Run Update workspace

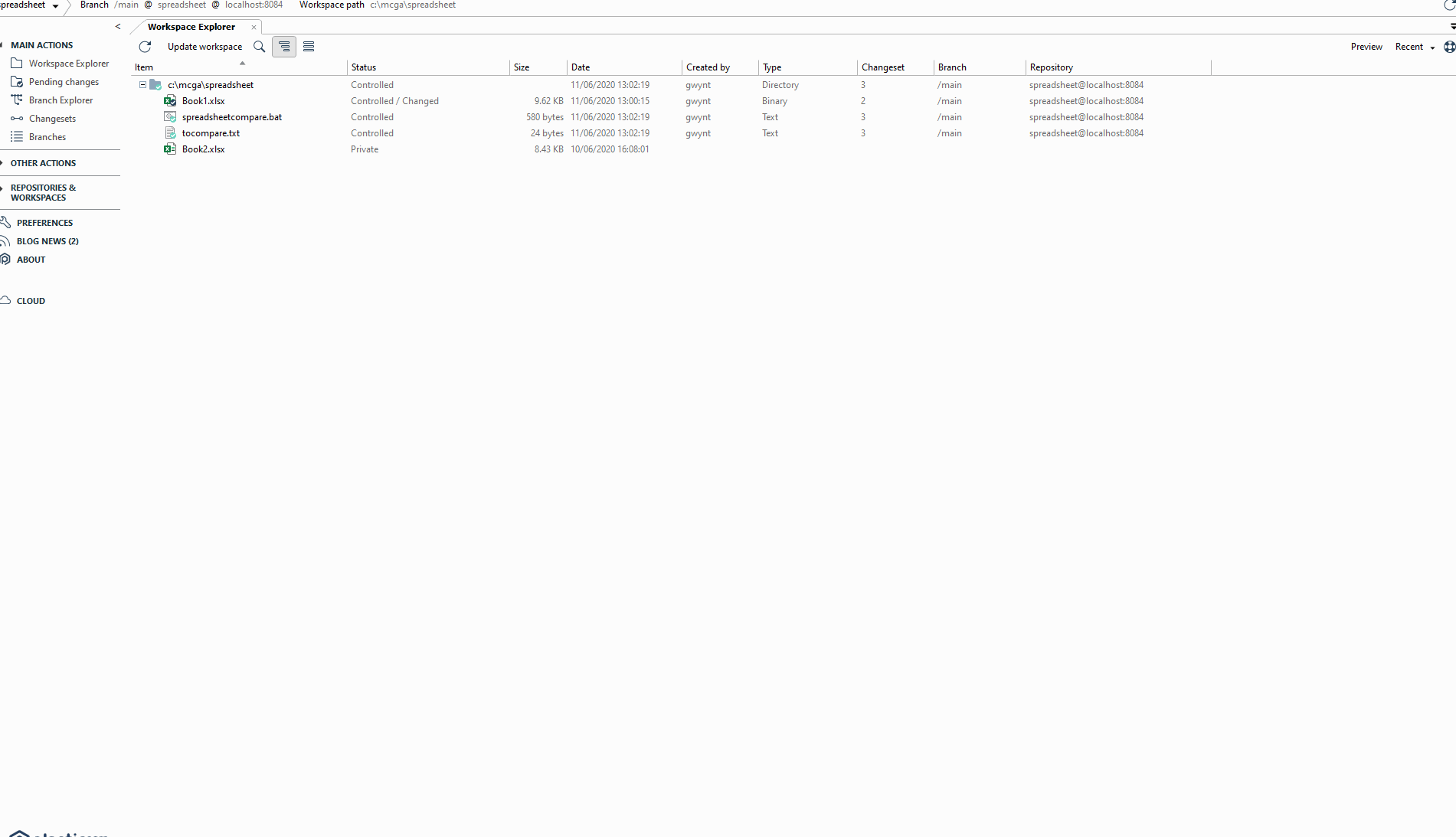point(204,47)
